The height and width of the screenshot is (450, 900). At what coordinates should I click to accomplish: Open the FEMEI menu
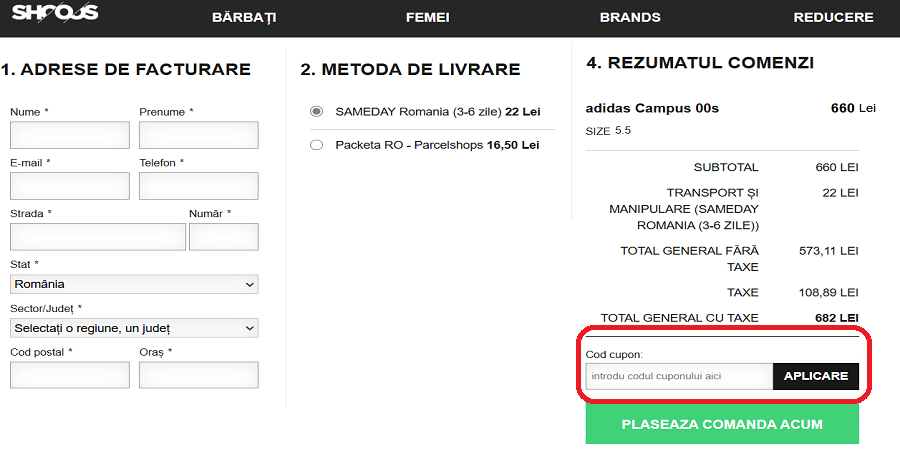pos(427,17)
